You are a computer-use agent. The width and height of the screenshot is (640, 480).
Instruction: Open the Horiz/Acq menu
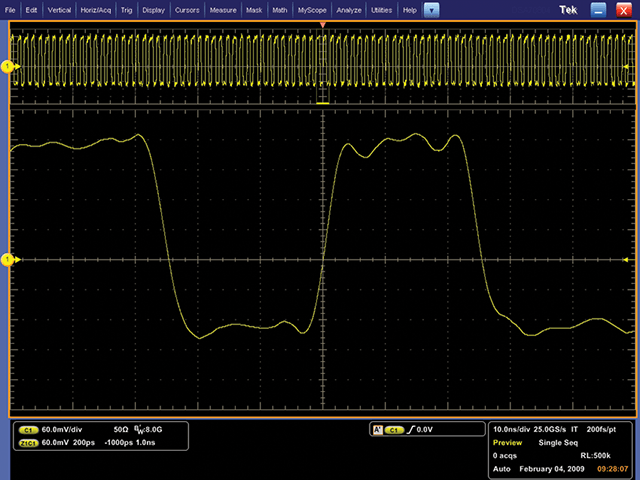tap(96, 10)
